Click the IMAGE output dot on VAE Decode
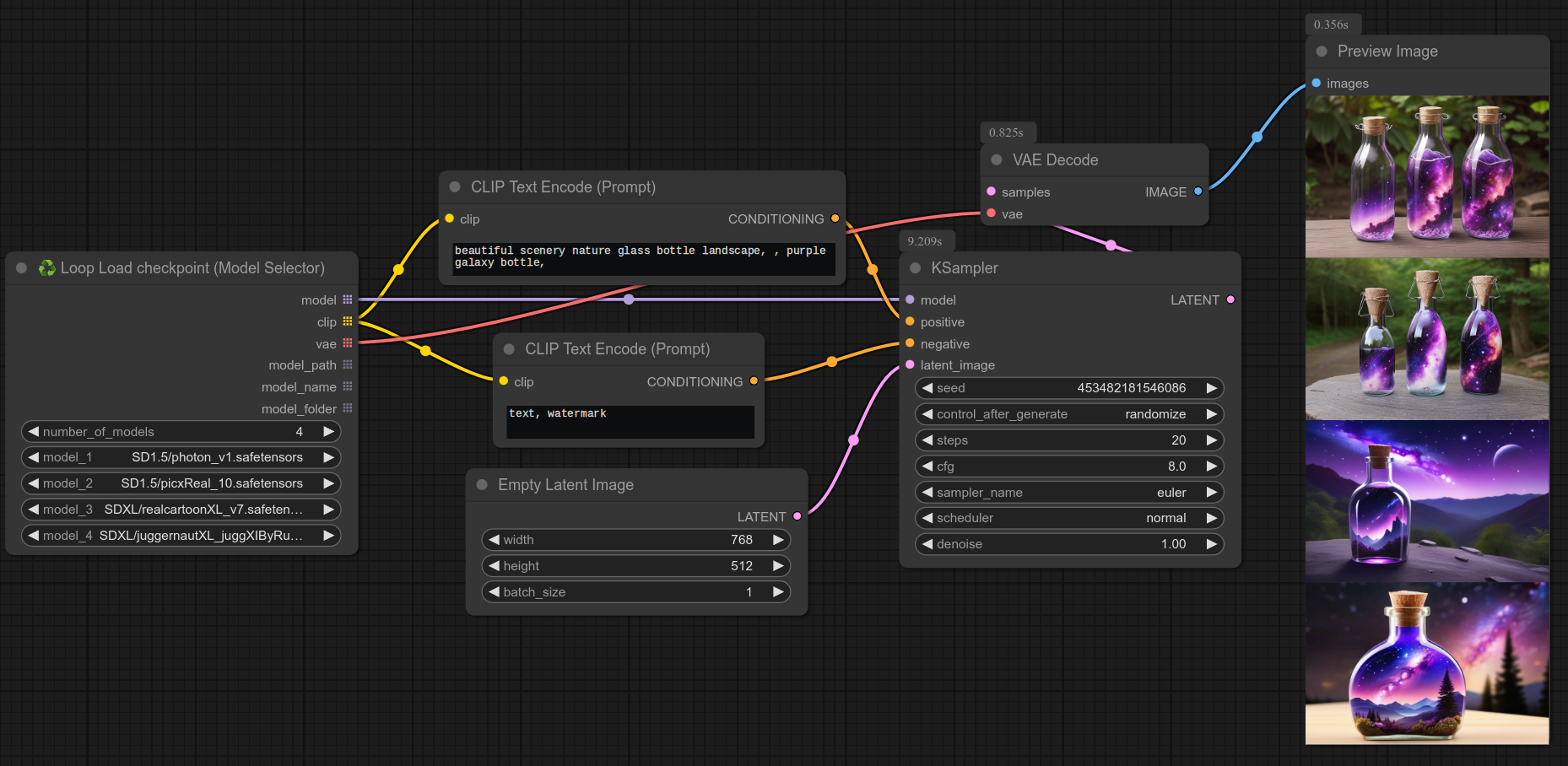The width and height of the screenshot is (1568, 766). pyautogui.click(x=1198, y=191)
